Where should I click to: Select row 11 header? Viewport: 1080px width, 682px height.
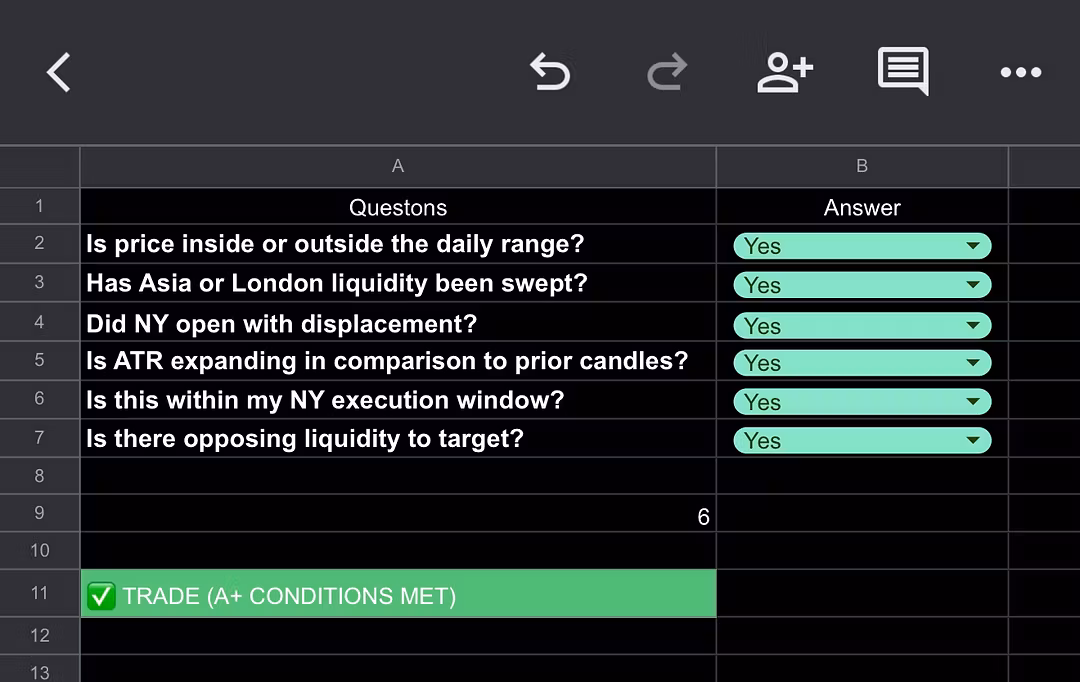[x=39, y=593]
